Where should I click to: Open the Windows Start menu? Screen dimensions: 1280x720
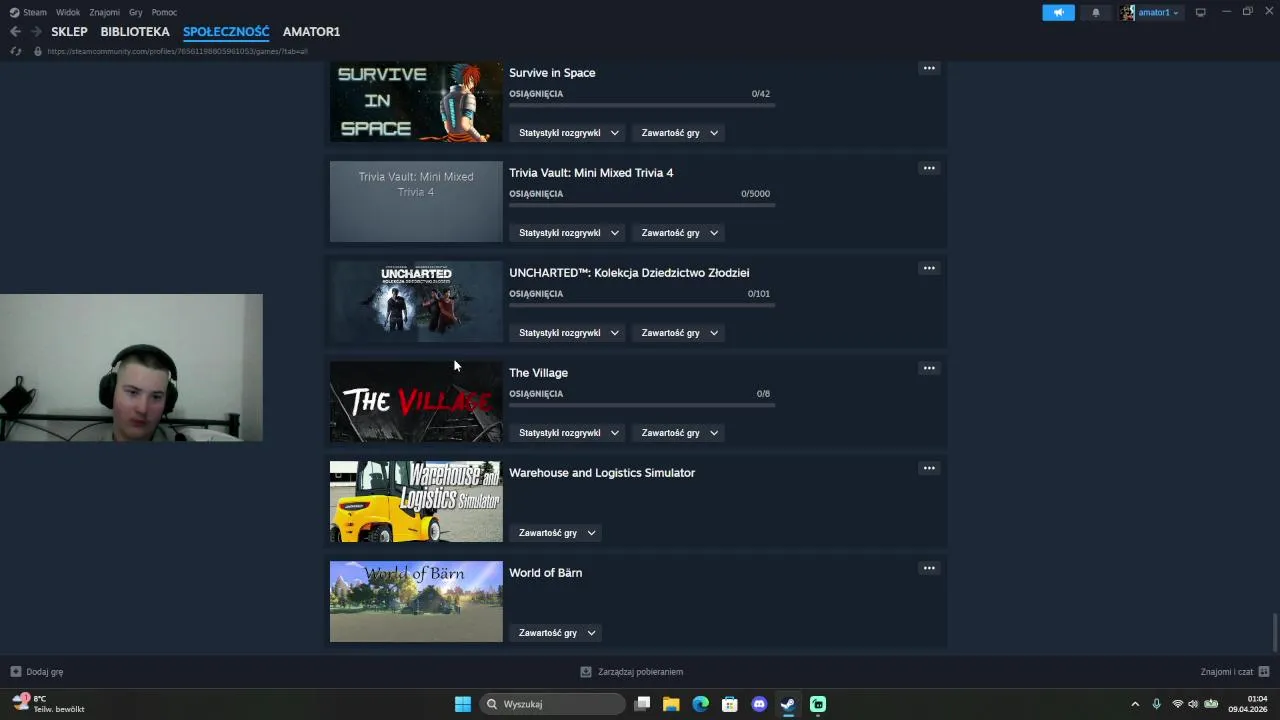click(x=463, y=704)
